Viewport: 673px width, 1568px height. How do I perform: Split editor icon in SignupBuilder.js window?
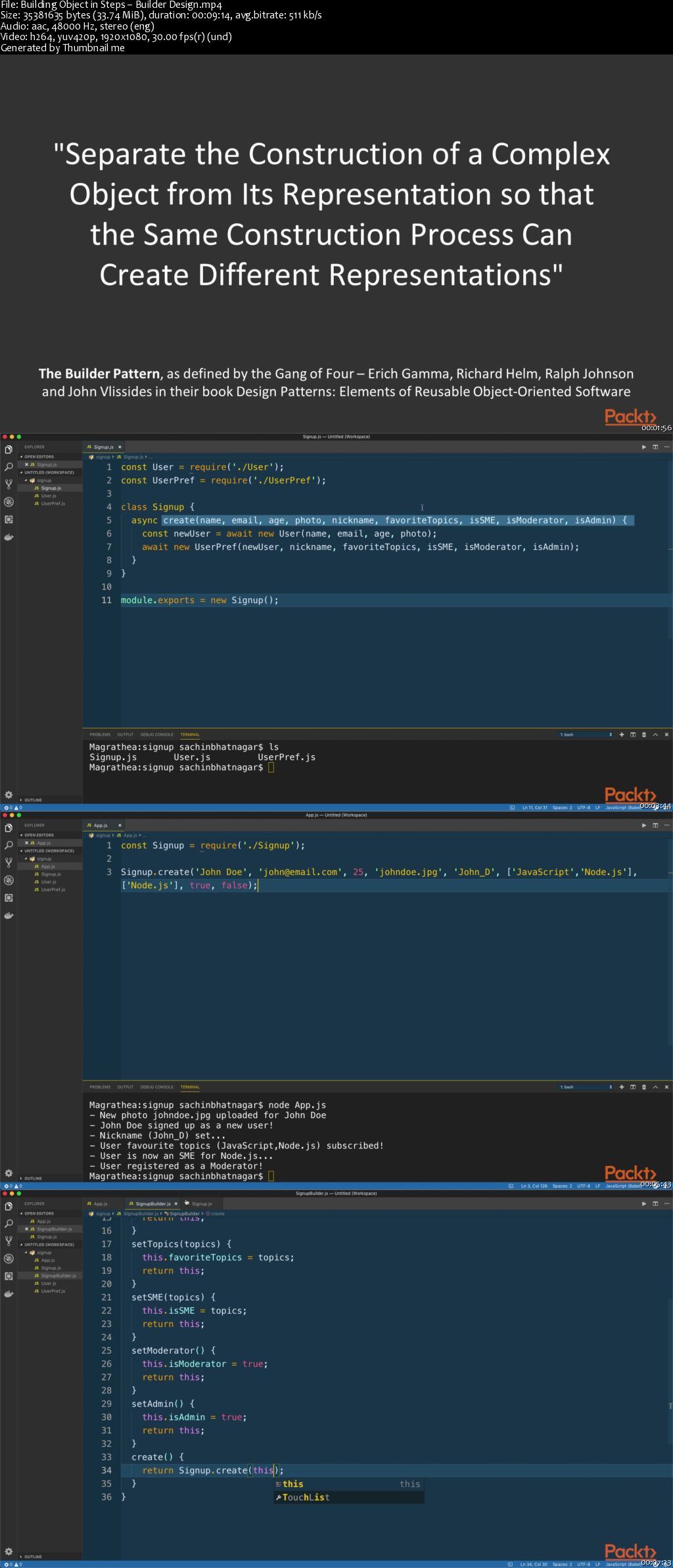click(655, 1203)
